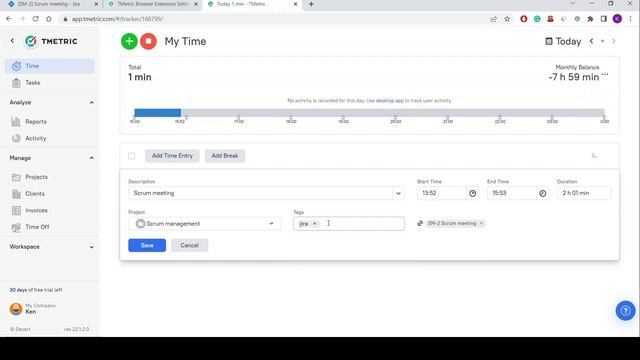This screenshot has width=640, height=360.
Task: Cancel editing the time entry
Action: point(189,245)
